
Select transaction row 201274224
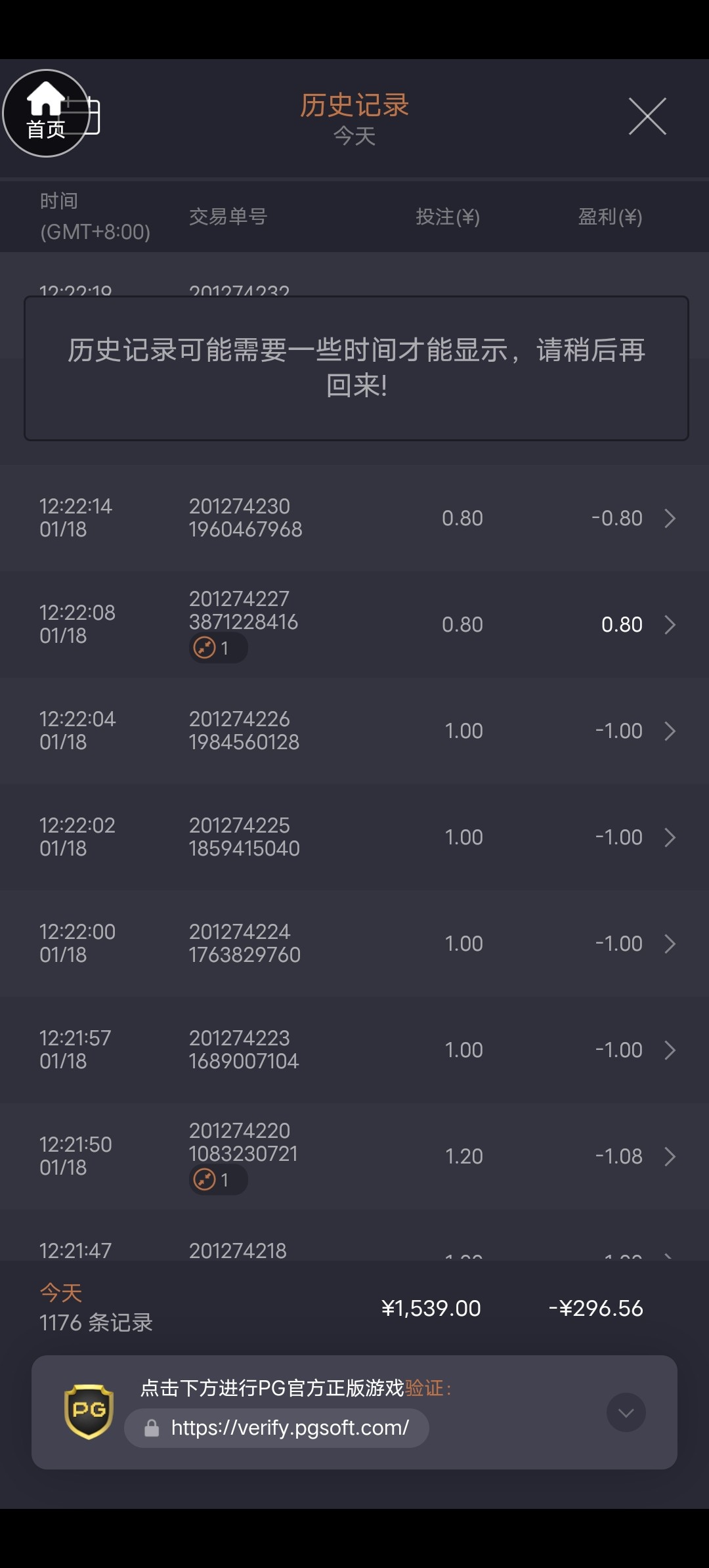244,944
